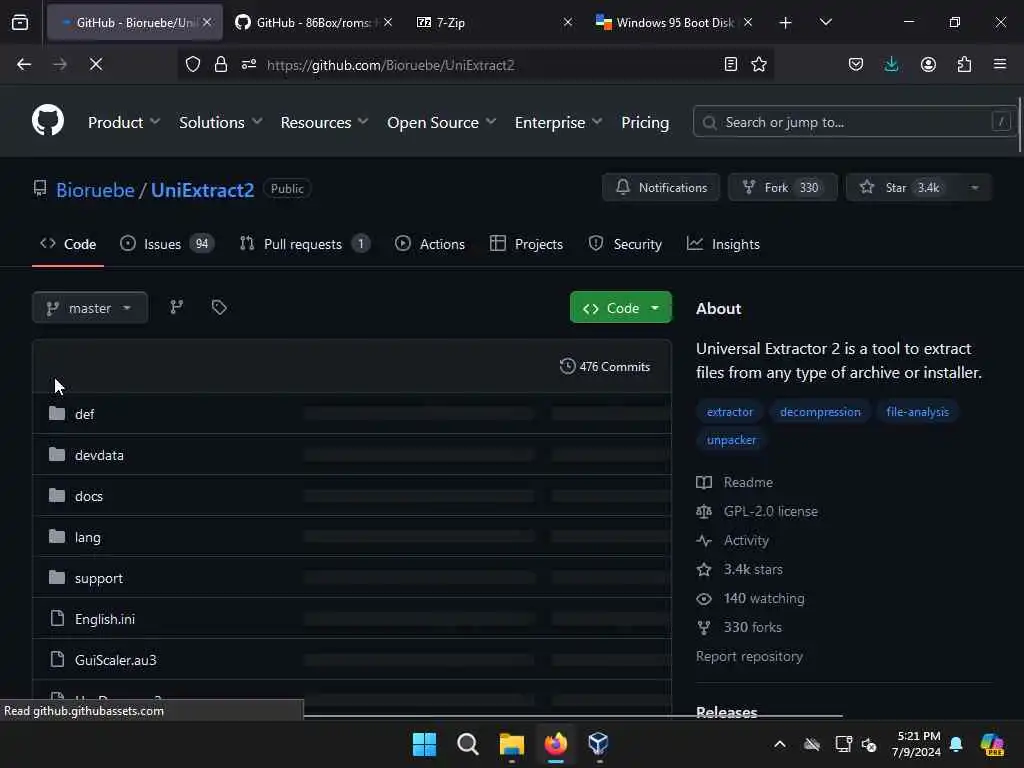Open the master branch selector dropdown
This screenshot has width=1024, height=768.
(x=90, y=308)
